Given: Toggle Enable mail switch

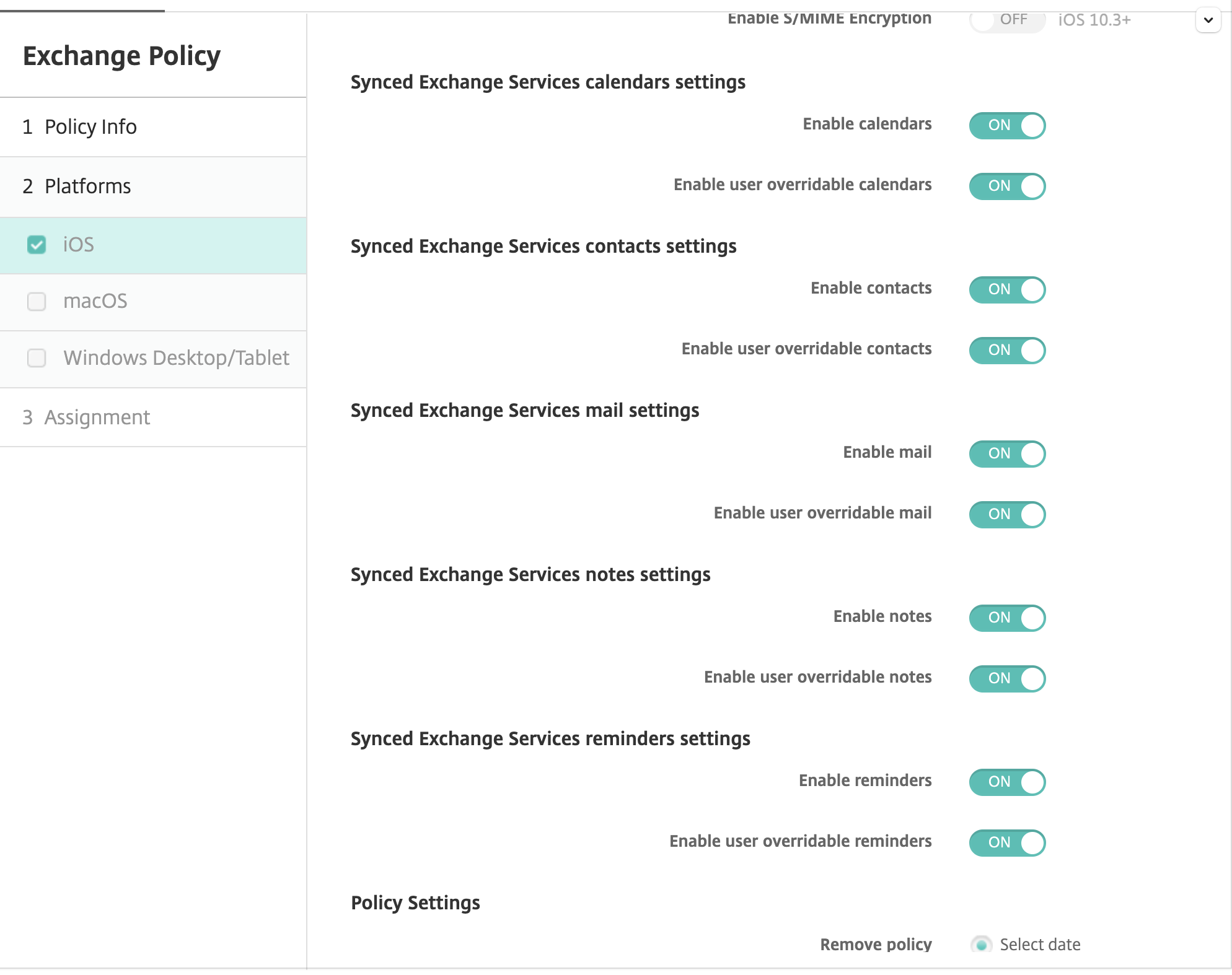Looking at the screenshot, I should (1007, 454).
